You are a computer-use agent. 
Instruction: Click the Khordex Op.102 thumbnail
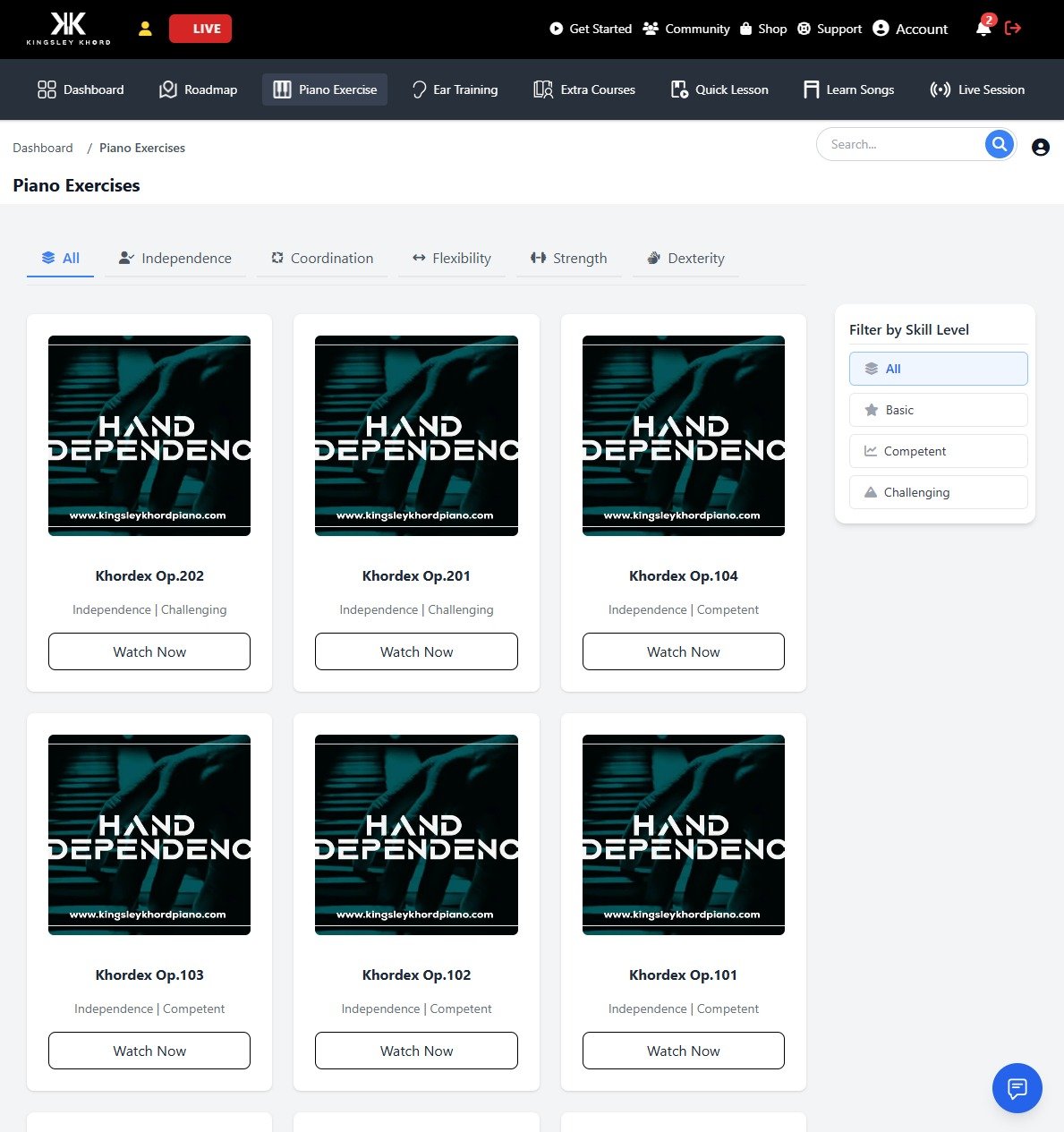point(416,835)
